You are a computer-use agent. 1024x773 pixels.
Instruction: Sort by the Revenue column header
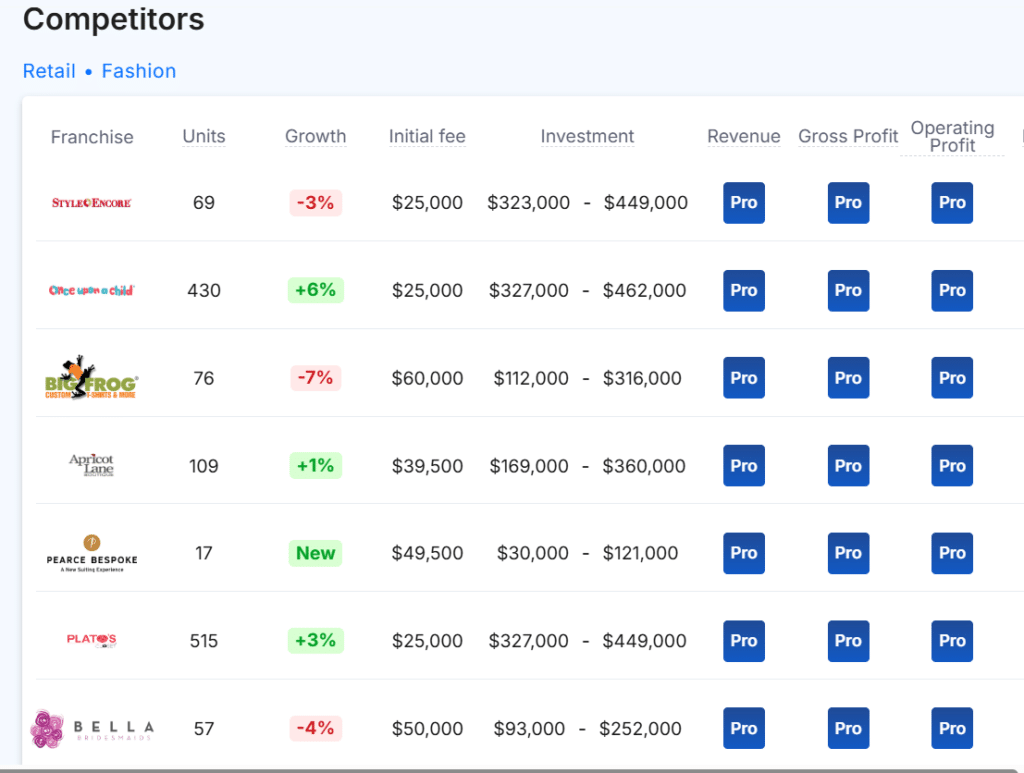tap(744, 136)
